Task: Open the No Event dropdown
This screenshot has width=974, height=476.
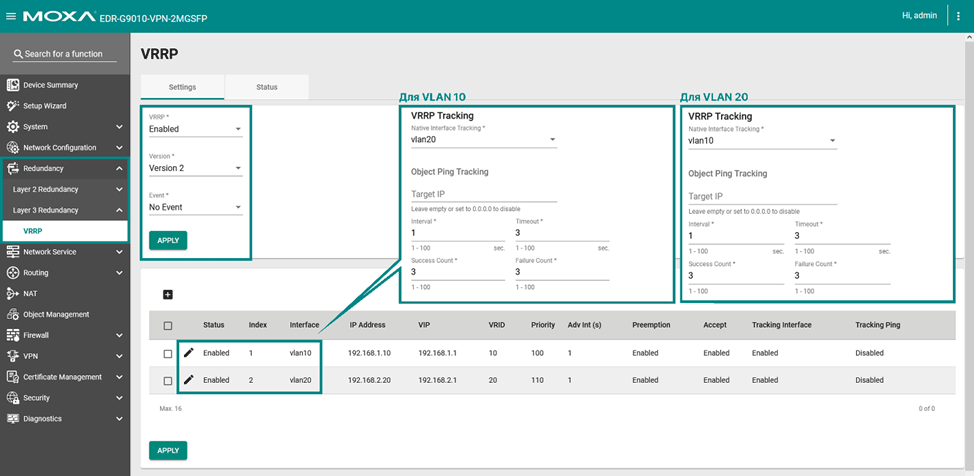Action: (195, 208)
